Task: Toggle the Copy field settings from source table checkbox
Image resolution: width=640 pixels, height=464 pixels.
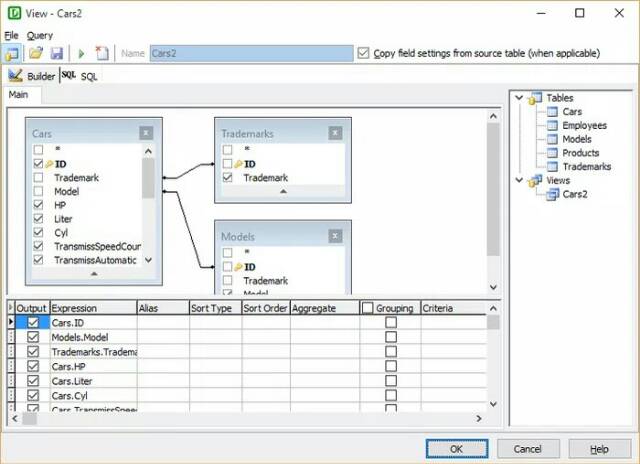Action: pos(364,53)
